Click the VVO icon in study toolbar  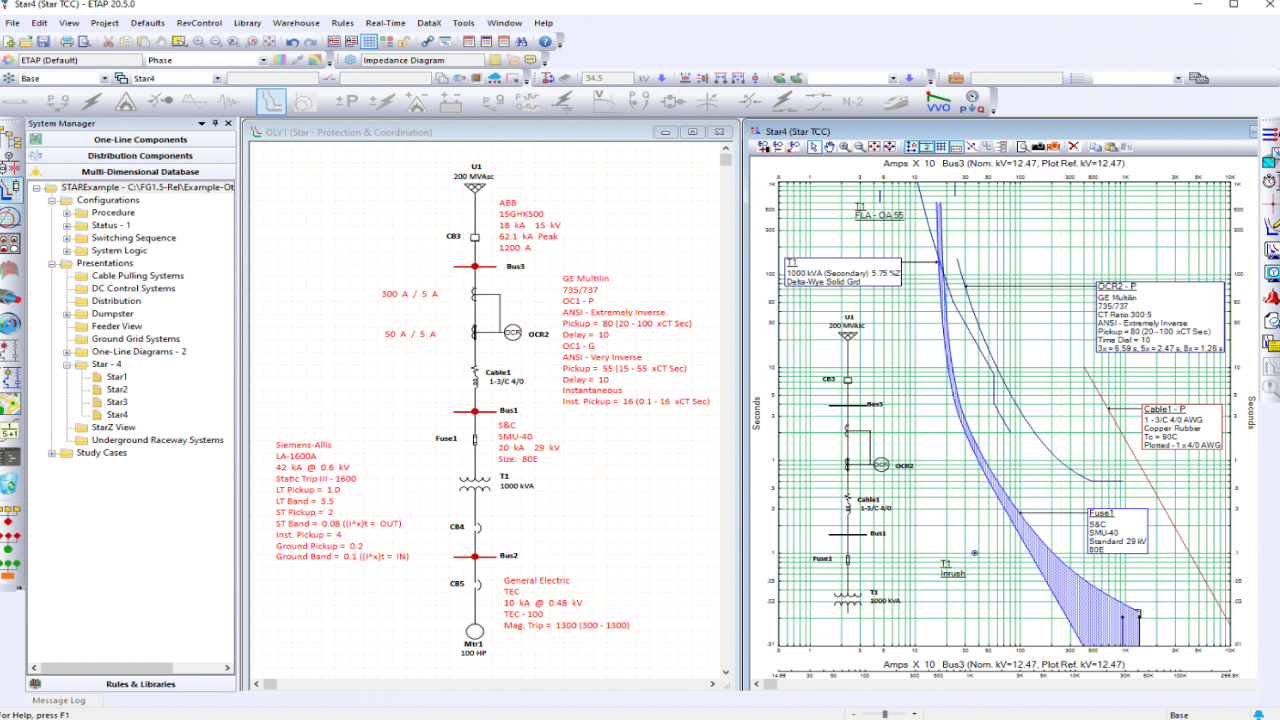pyautogui.click(x=938, y=101)
